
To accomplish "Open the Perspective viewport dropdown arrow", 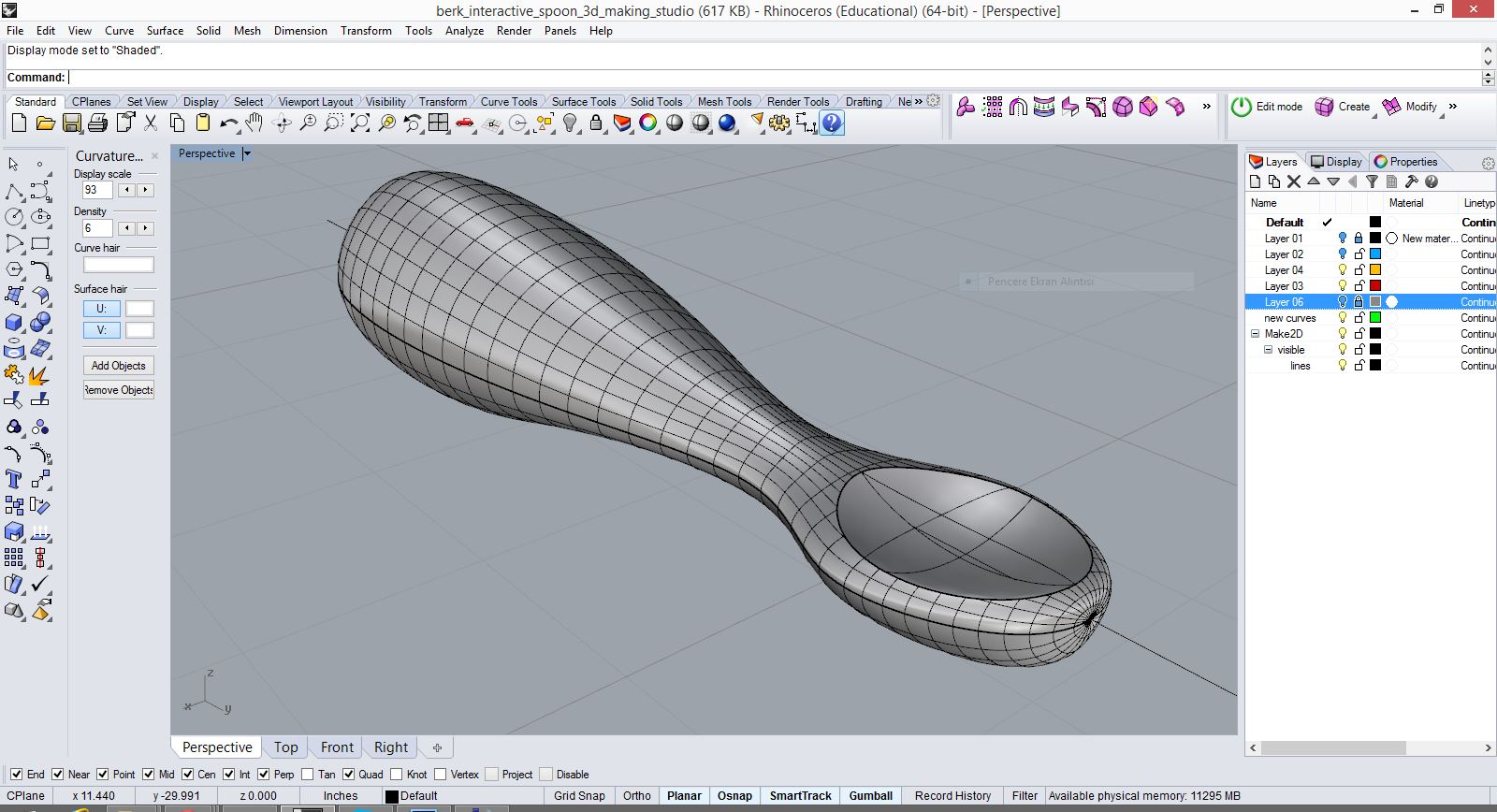I will pos(247,153).
